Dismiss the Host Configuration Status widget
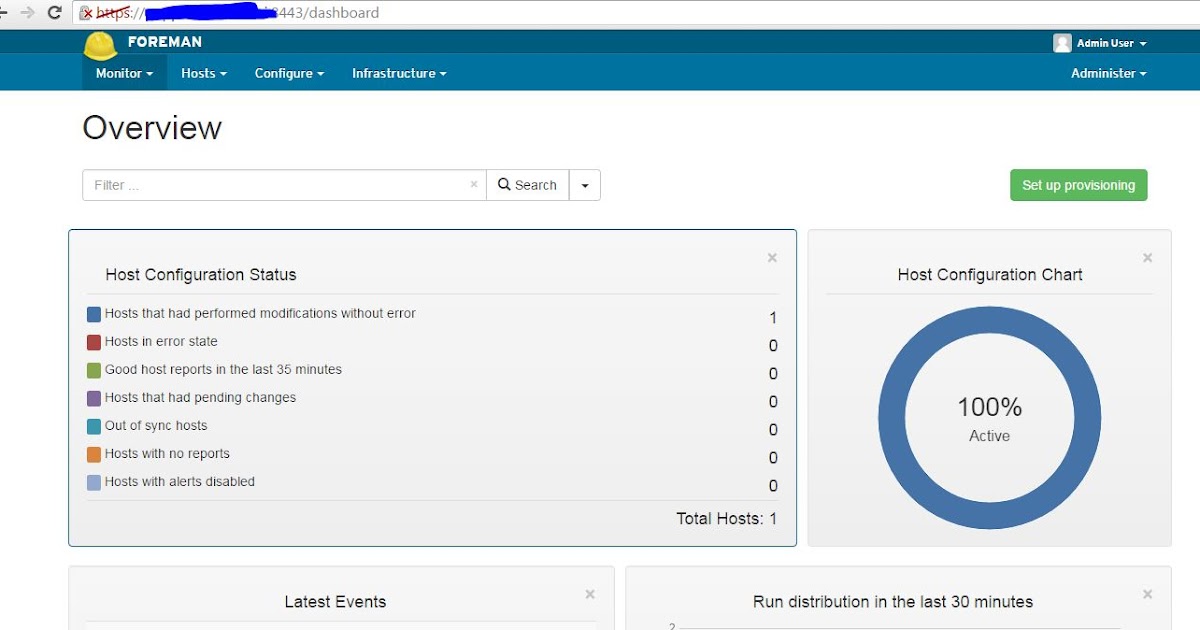The image size is (1200, 630). [x=772, y=257]
